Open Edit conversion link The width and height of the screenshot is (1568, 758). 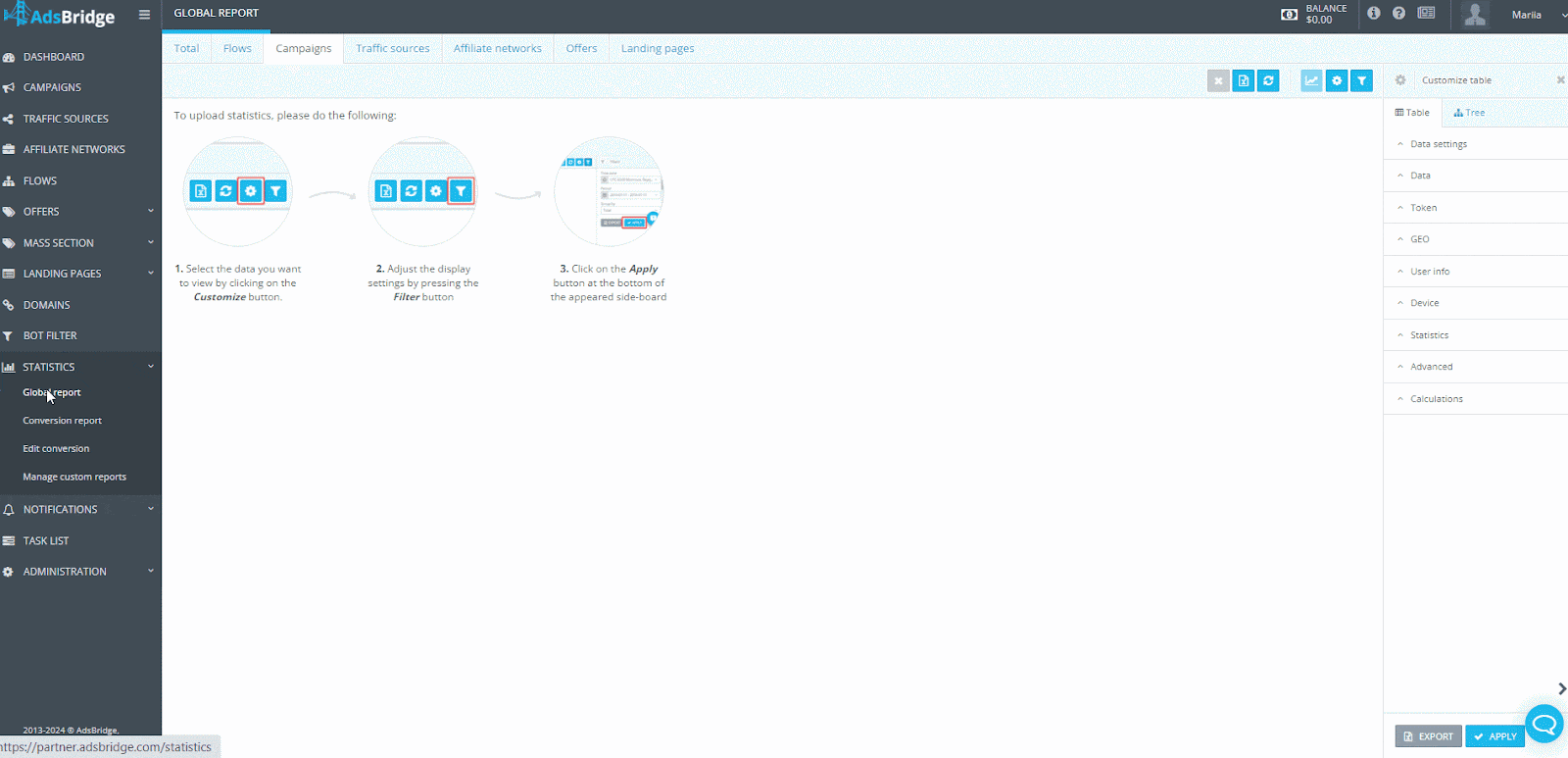[x=56, y=448]
